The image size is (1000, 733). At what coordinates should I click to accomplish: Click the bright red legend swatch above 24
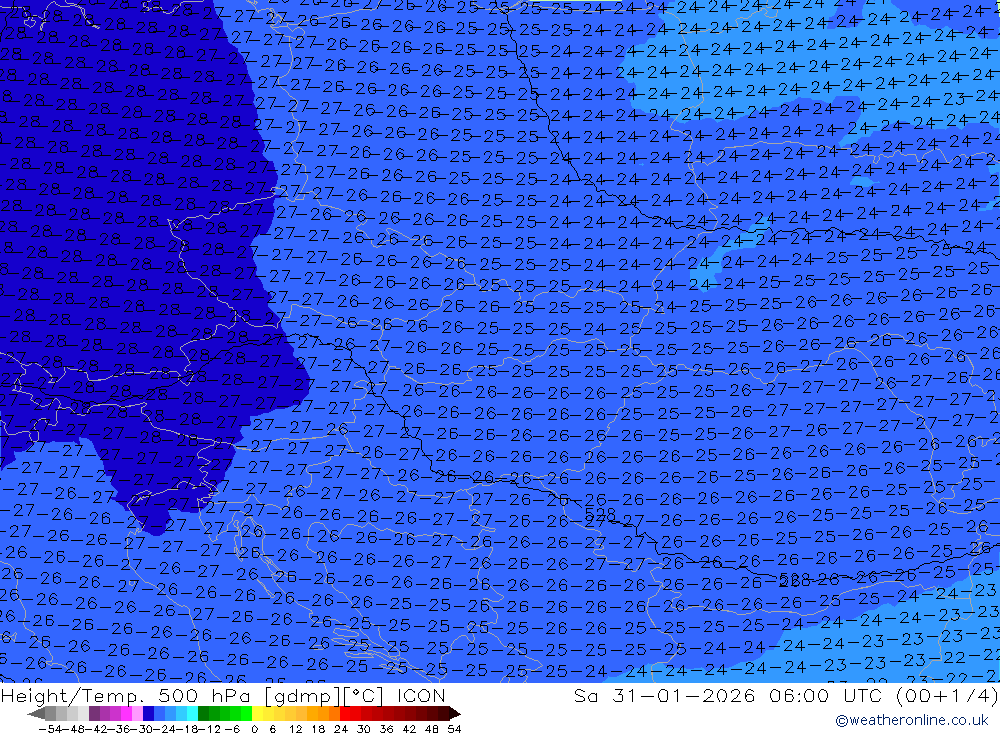(345, 713)
